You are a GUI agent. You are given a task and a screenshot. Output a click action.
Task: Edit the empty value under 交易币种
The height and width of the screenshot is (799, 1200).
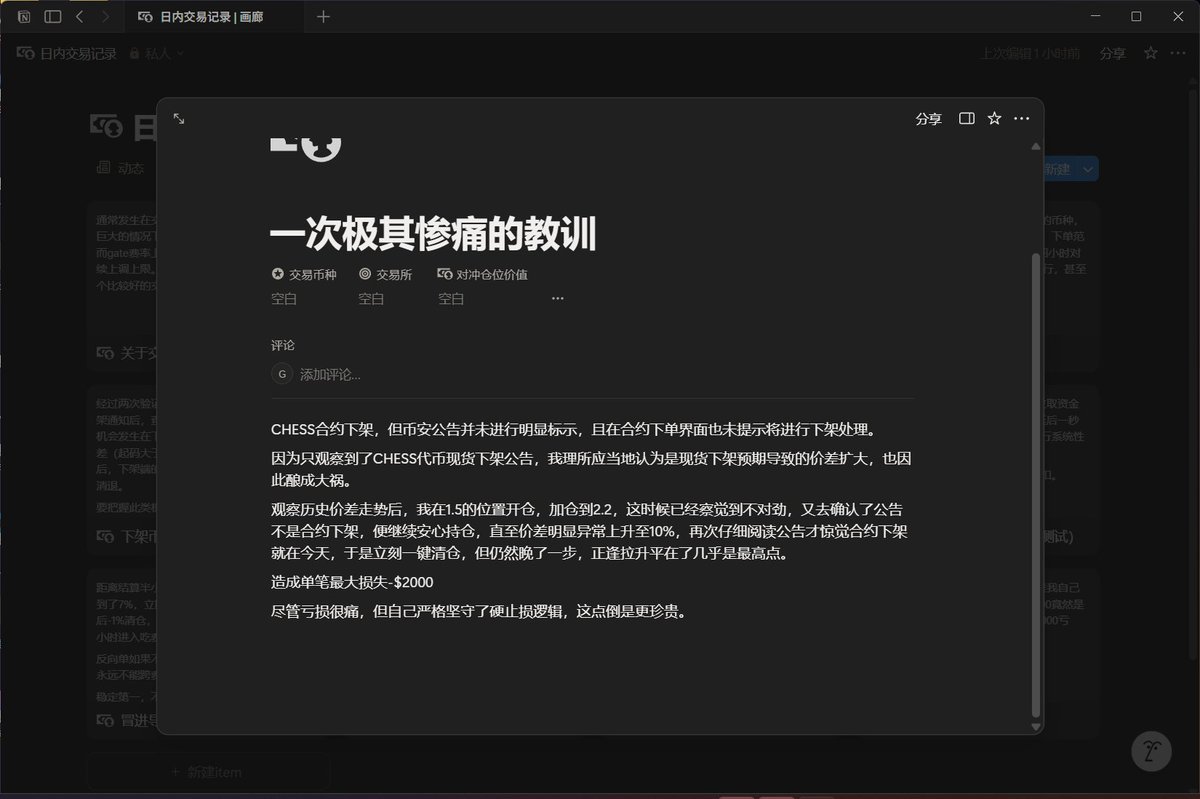click(x=285, y=299)
